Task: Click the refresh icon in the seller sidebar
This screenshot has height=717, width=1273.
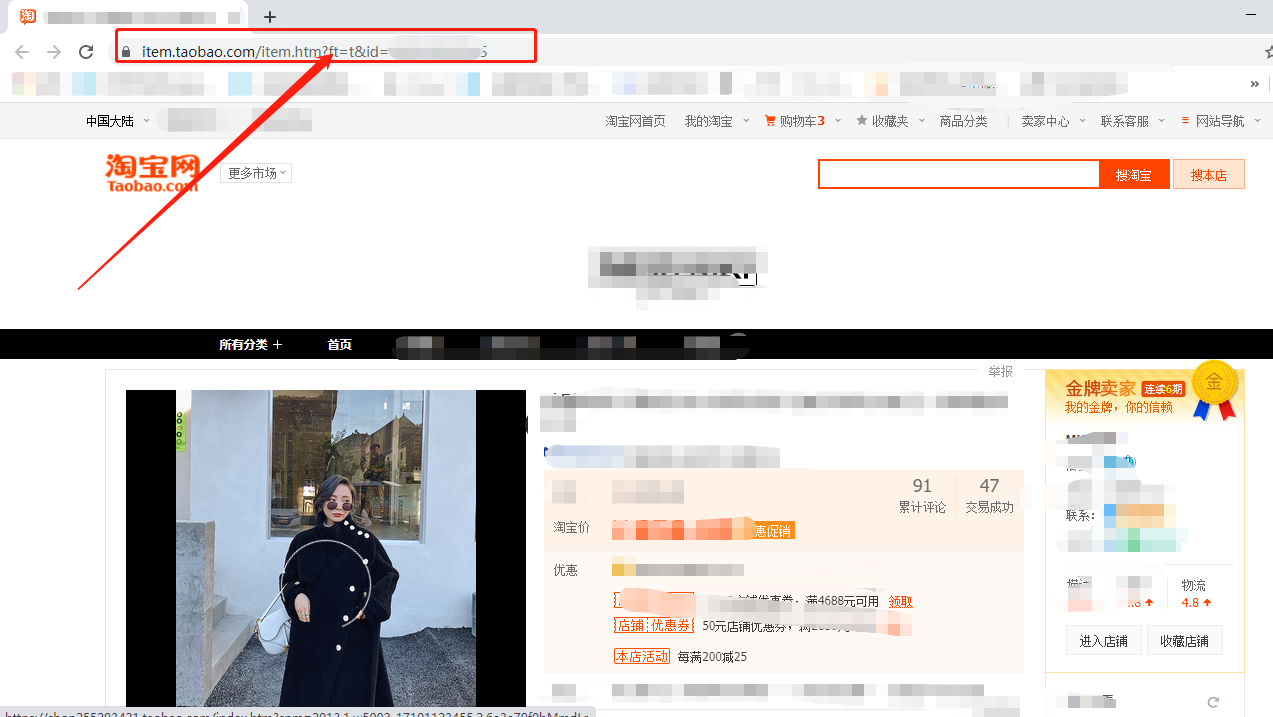Action: [1213, 703]
